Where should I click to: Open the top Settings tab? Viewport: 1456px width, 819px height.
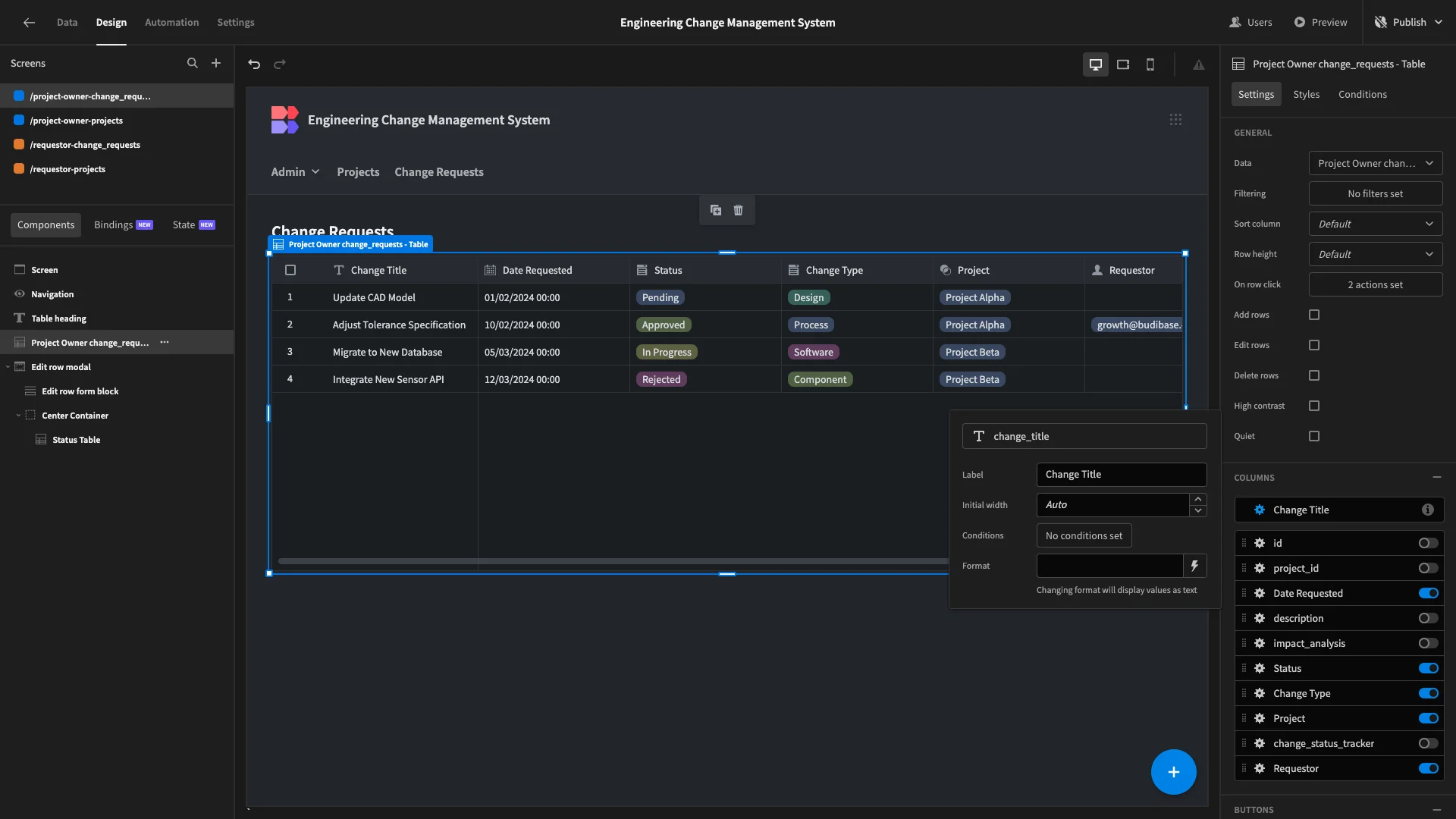pyautogui.click(x=236, y=23)
